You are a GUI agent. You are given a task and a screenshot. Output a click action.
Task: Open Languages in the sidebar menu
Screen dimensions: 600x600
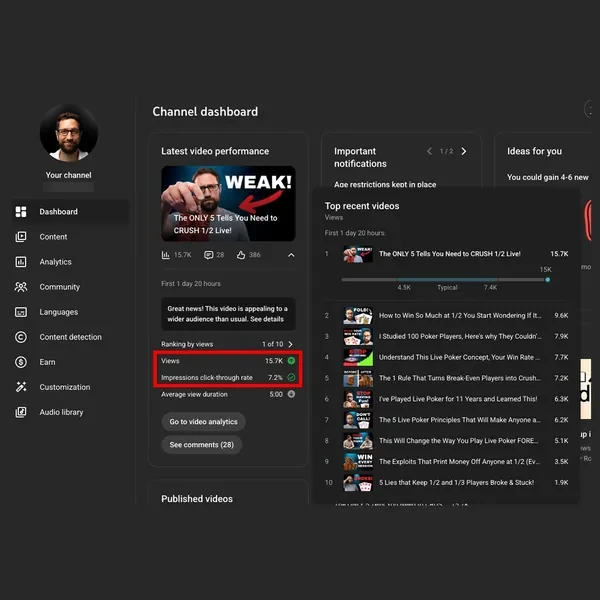pyautogui.click(x=70, y=312)
